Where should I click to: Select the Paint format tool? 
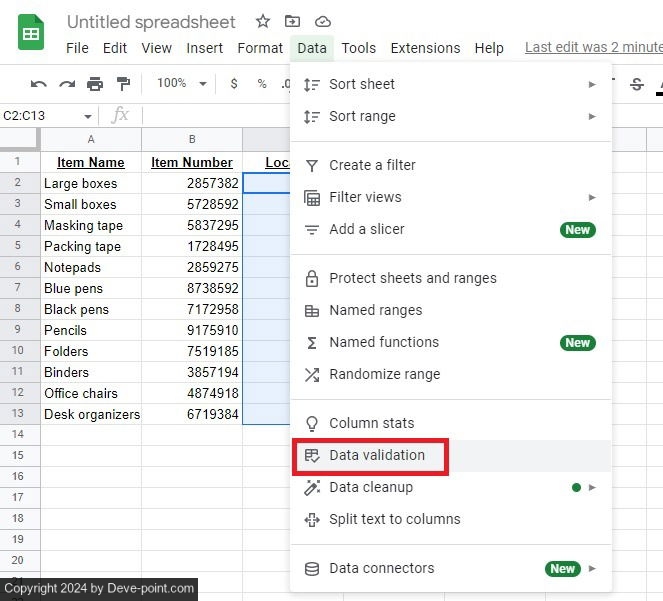tap(123, 84)
